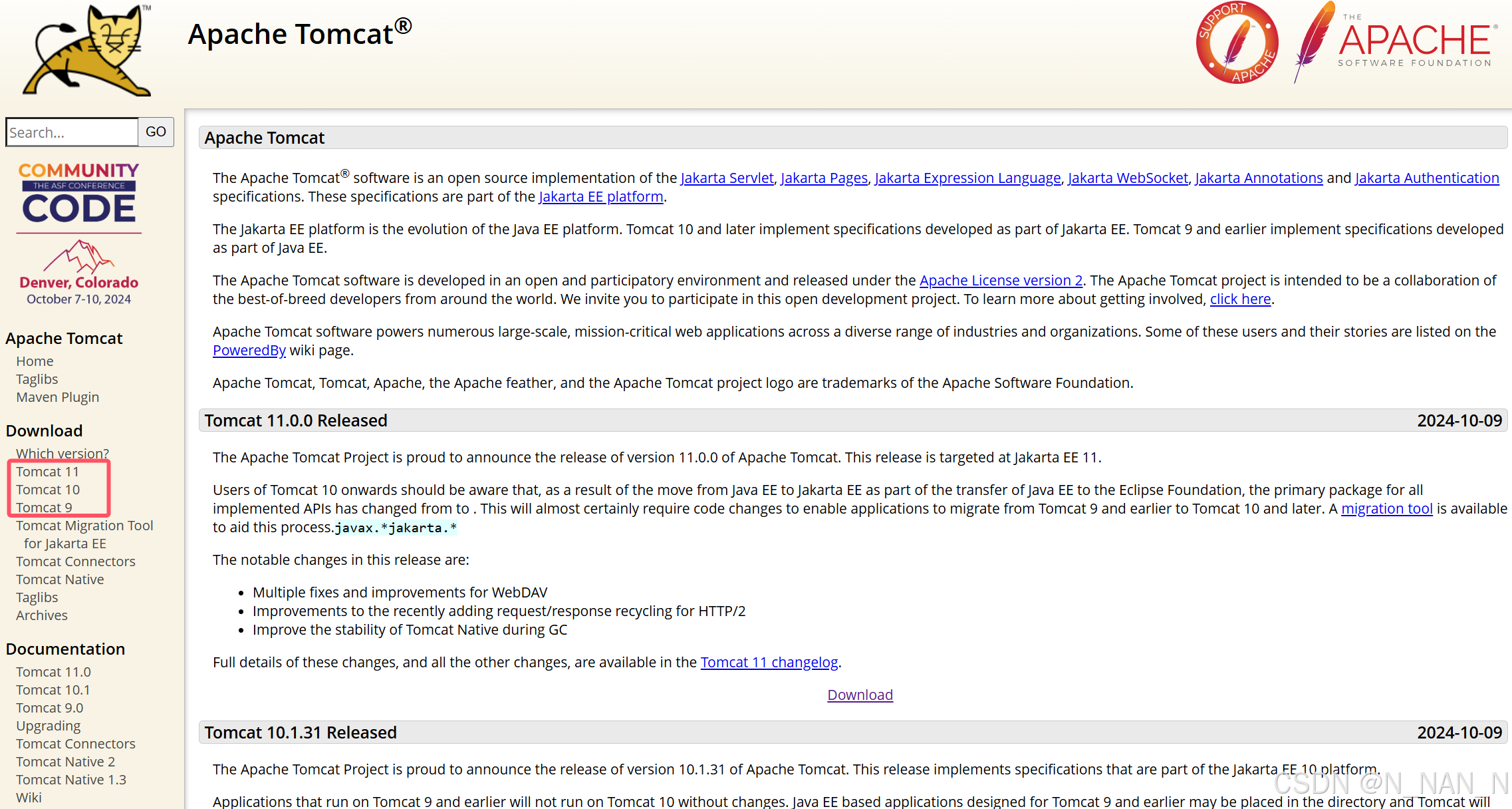Click the Support Apache round badge
Screen dimensions: 1512x809
point(1237,43)
